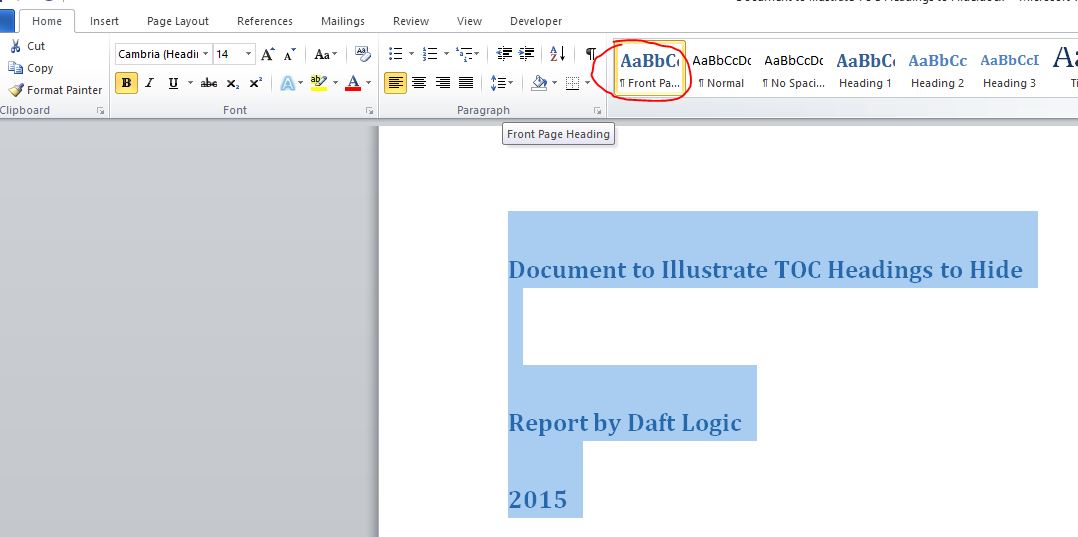The image size is (1078, 537).
Task: Apply the No Spacing style
Action: (793, 69)
